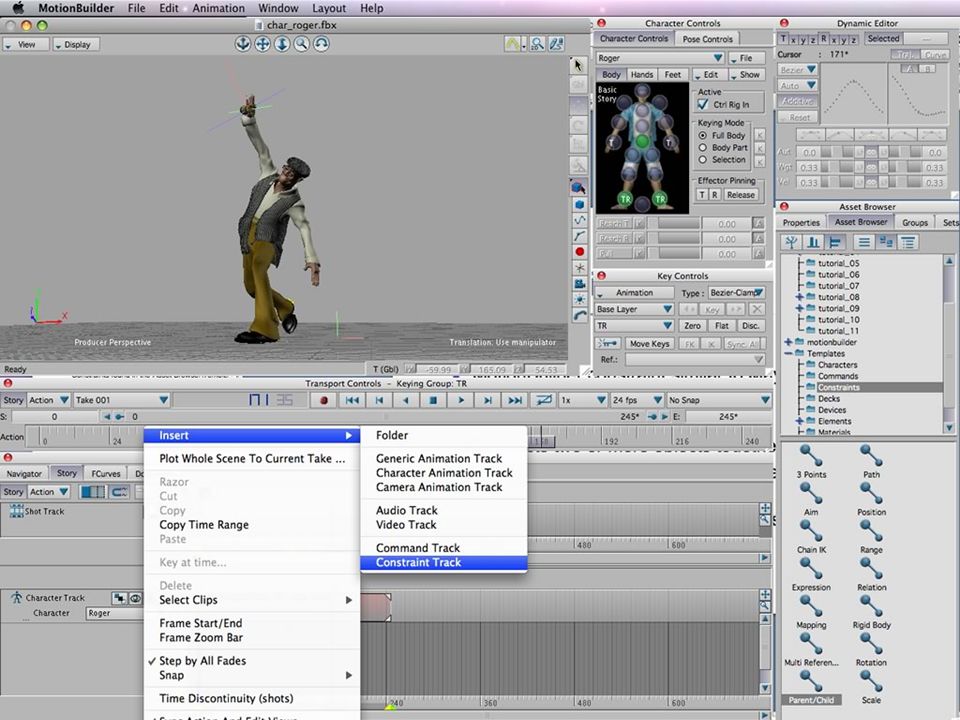Viewport: 960px width, 720px height.
Task: Expand the motionbuilder tree folder
Action: click(789, 342)
